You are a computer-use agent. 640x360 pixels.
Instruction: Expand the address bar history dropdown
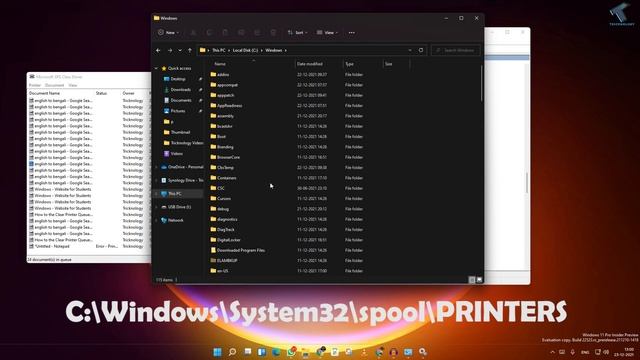(x=410, y=50)
